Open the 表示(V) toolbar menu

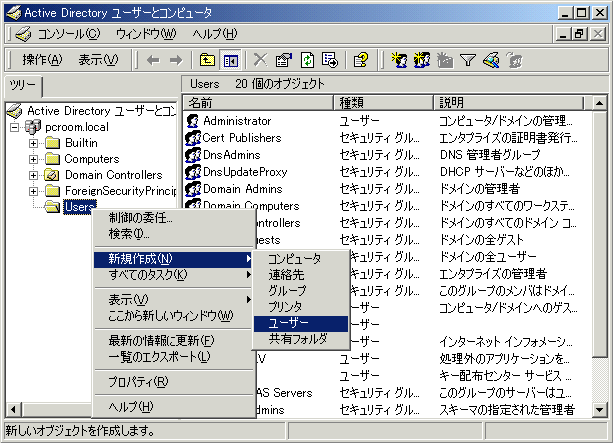(x=98, y=60)
